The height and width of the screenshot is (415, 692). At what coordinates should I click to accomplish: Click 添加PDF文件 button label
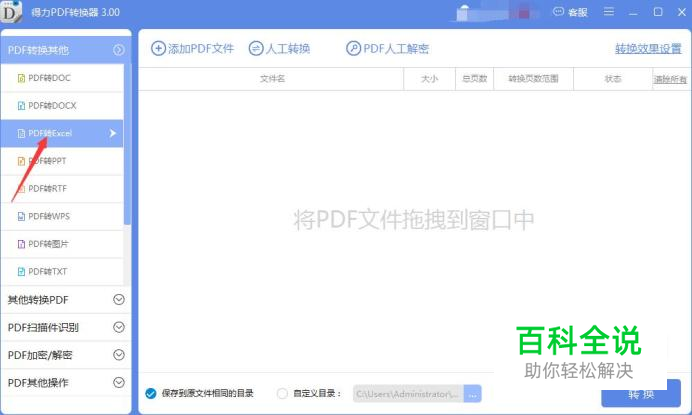pos(201,49)
